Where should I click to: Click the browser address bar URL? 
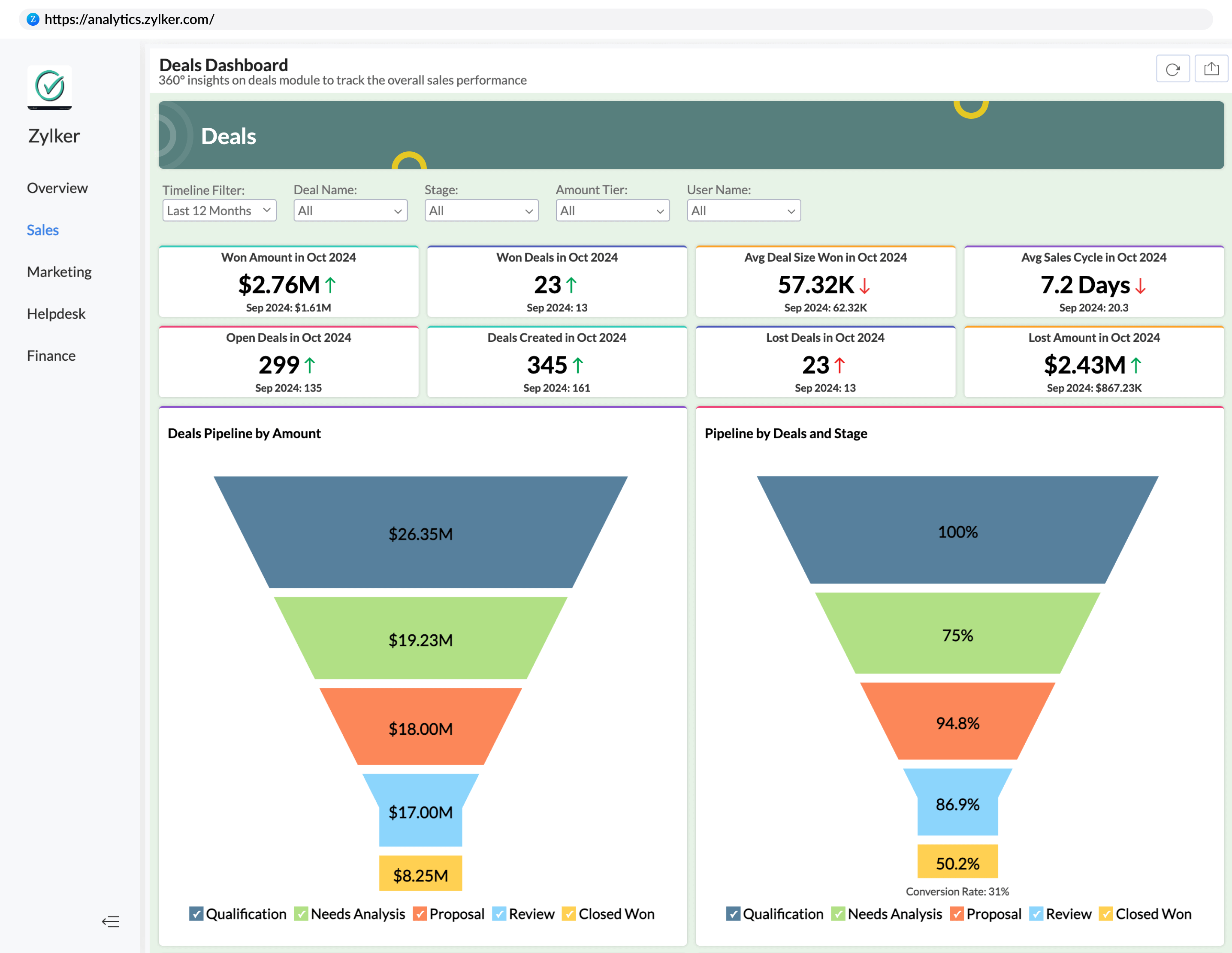[129, 19]
